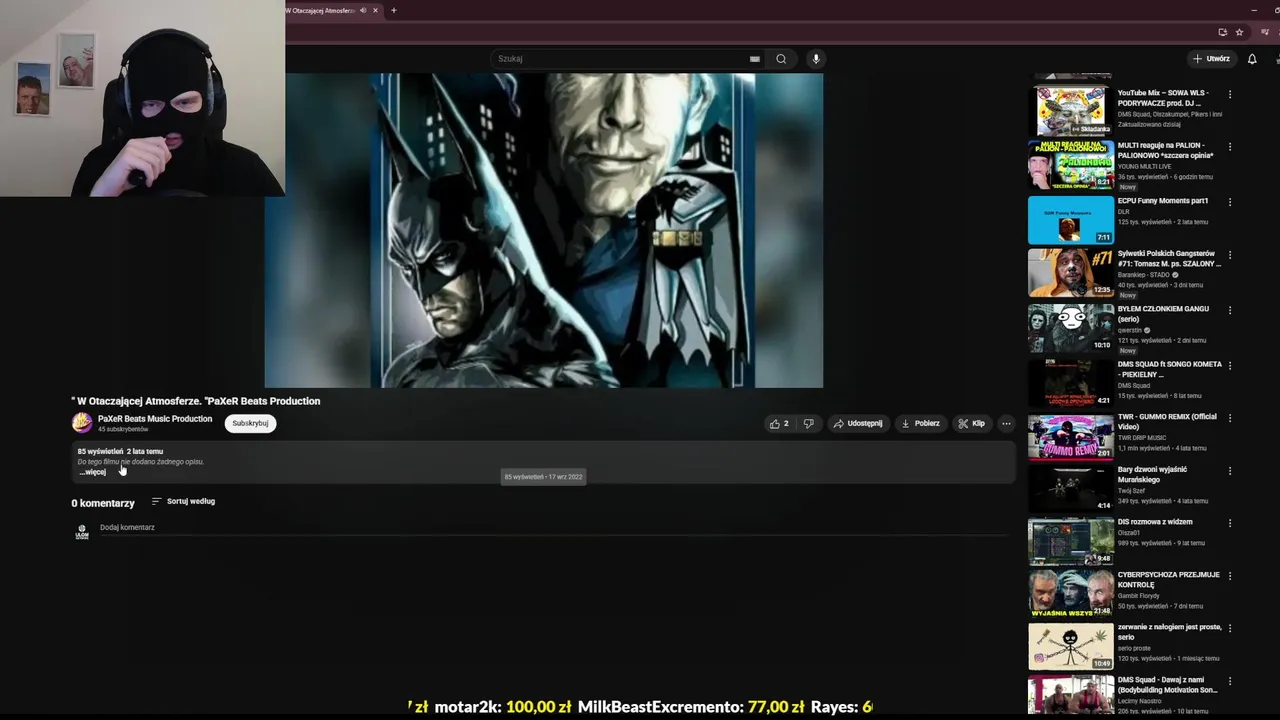This screenshot has width=1280, height=720.
Task: Open CYBERPSYCHOZA PRZEJMUJE KONTROLĘ title
Action: pyautogui.click(x=1168, y=580)
